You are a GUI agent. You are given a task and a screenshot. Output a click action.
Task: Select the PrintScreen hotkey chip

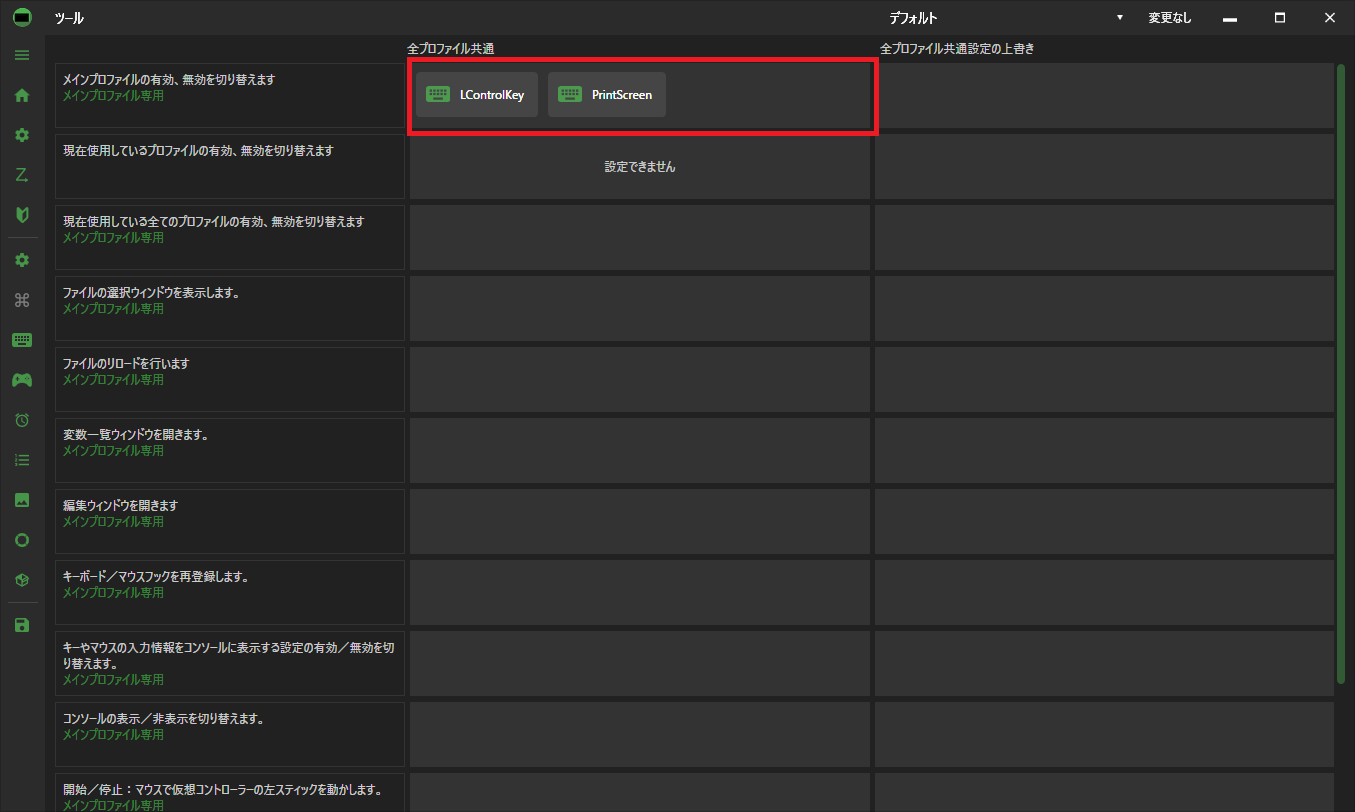(607, 95)
